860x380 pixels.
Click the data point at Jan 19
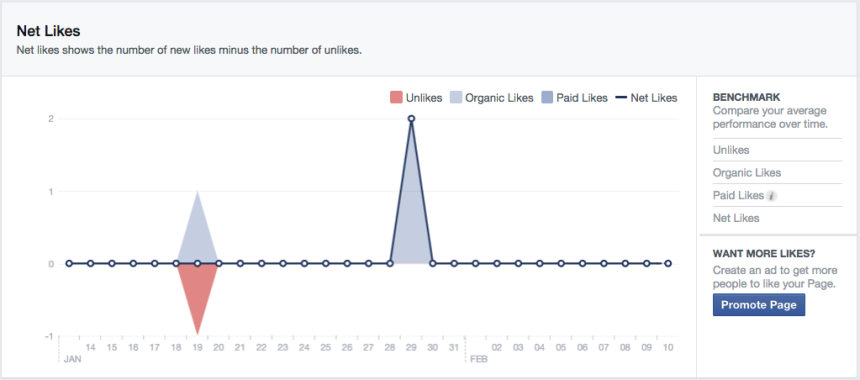197,263
